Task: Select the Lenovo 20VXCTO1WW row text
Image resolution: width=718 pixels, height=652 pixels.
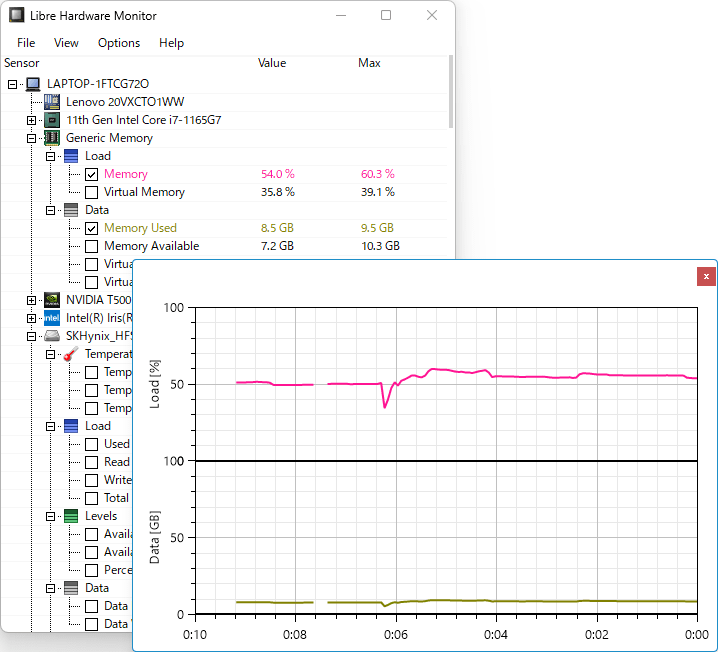Action: click(125, 102)
